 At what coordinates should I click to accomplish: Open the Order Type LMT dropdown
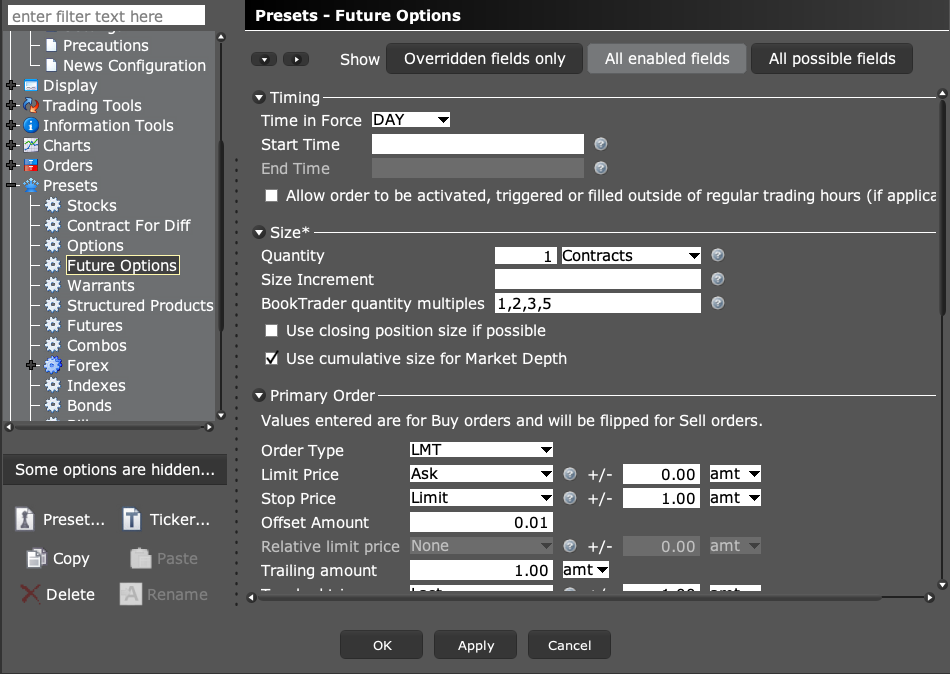point(481,450)
